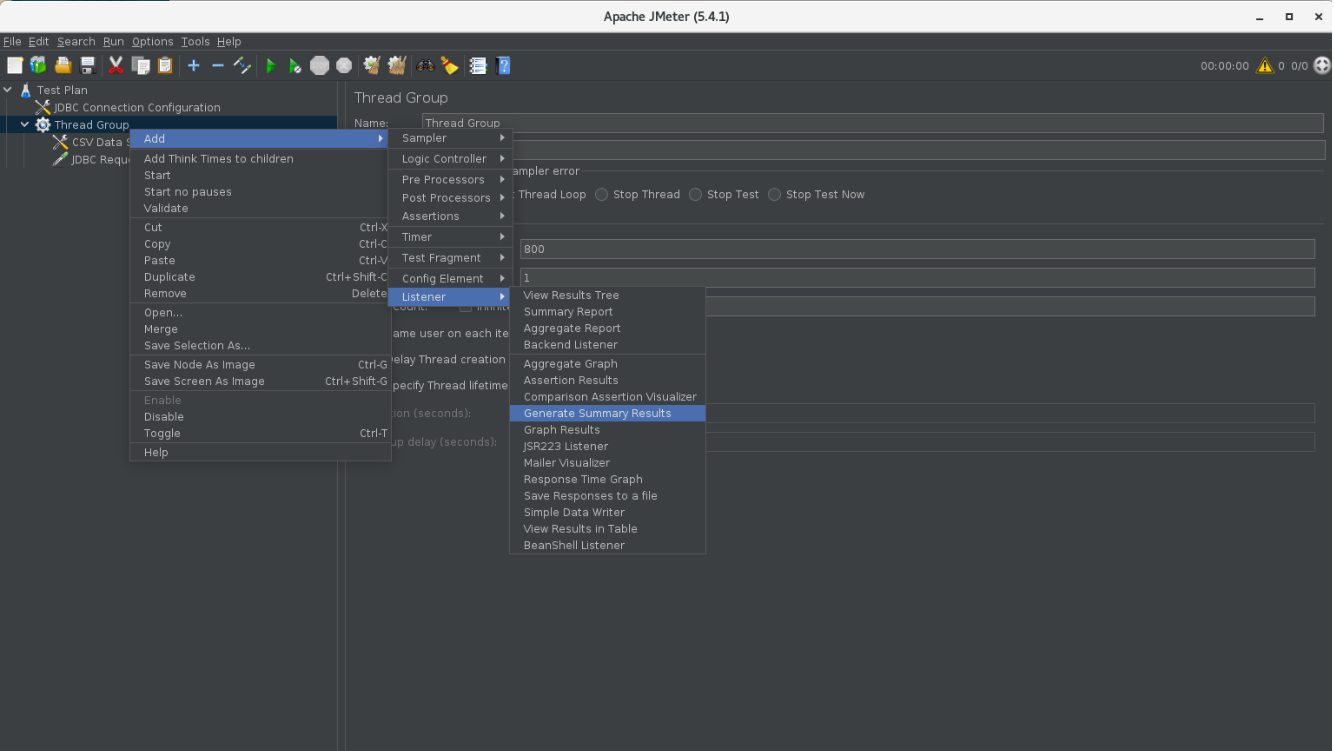Open the Function Helper dialog icon
The image size is (1334, 751).
pyautogui.click(x=478, y=65)
